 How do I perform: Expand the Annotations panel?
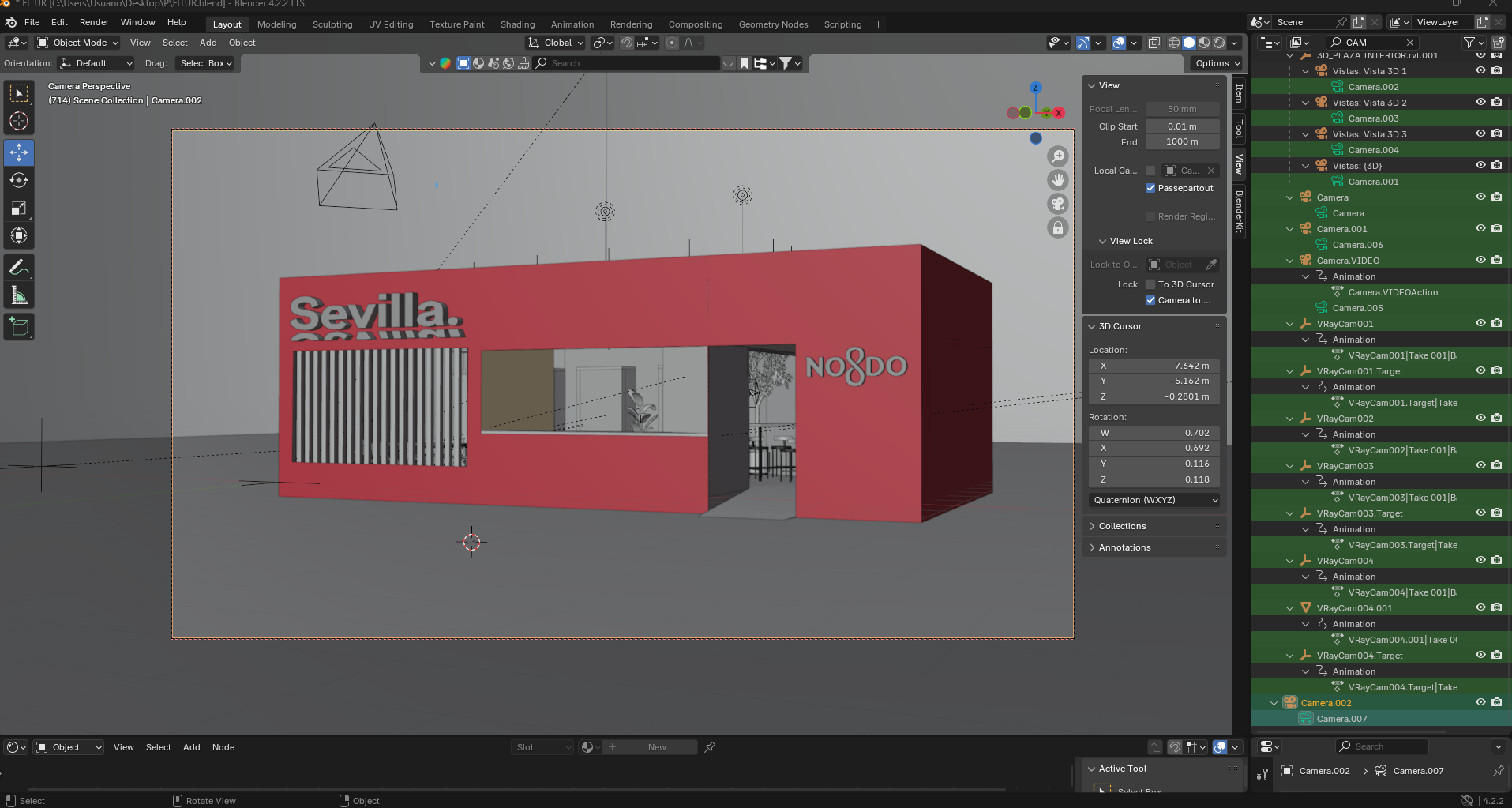[x=1124, y=547]
